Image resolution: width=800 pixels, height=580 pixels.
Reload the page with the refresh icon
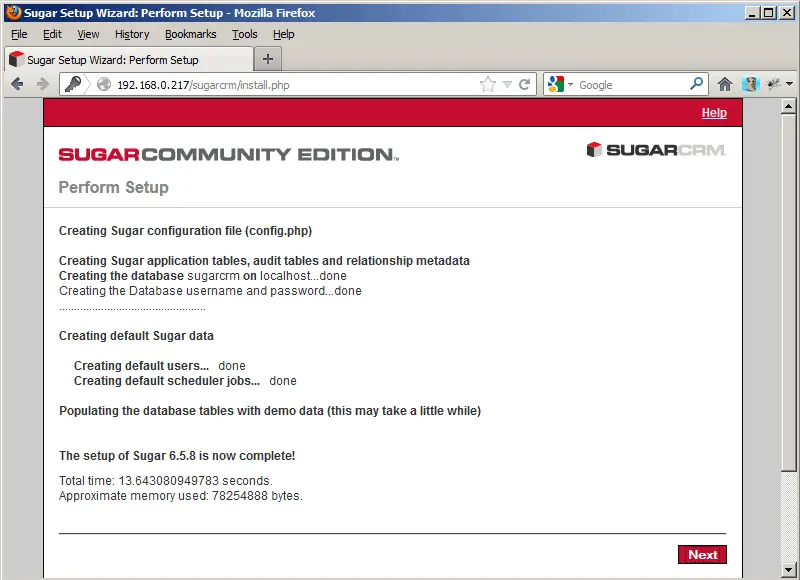click(x=524, y=85)
